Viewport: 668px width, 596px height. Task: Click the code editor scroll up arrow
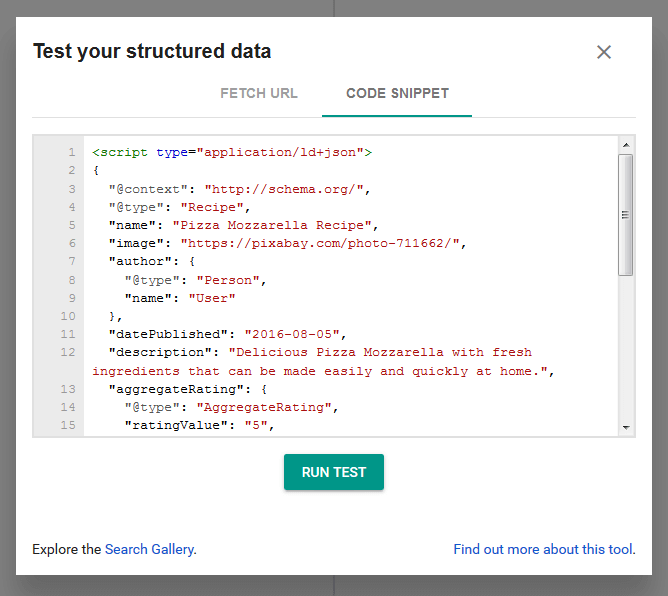coord(626,145)
